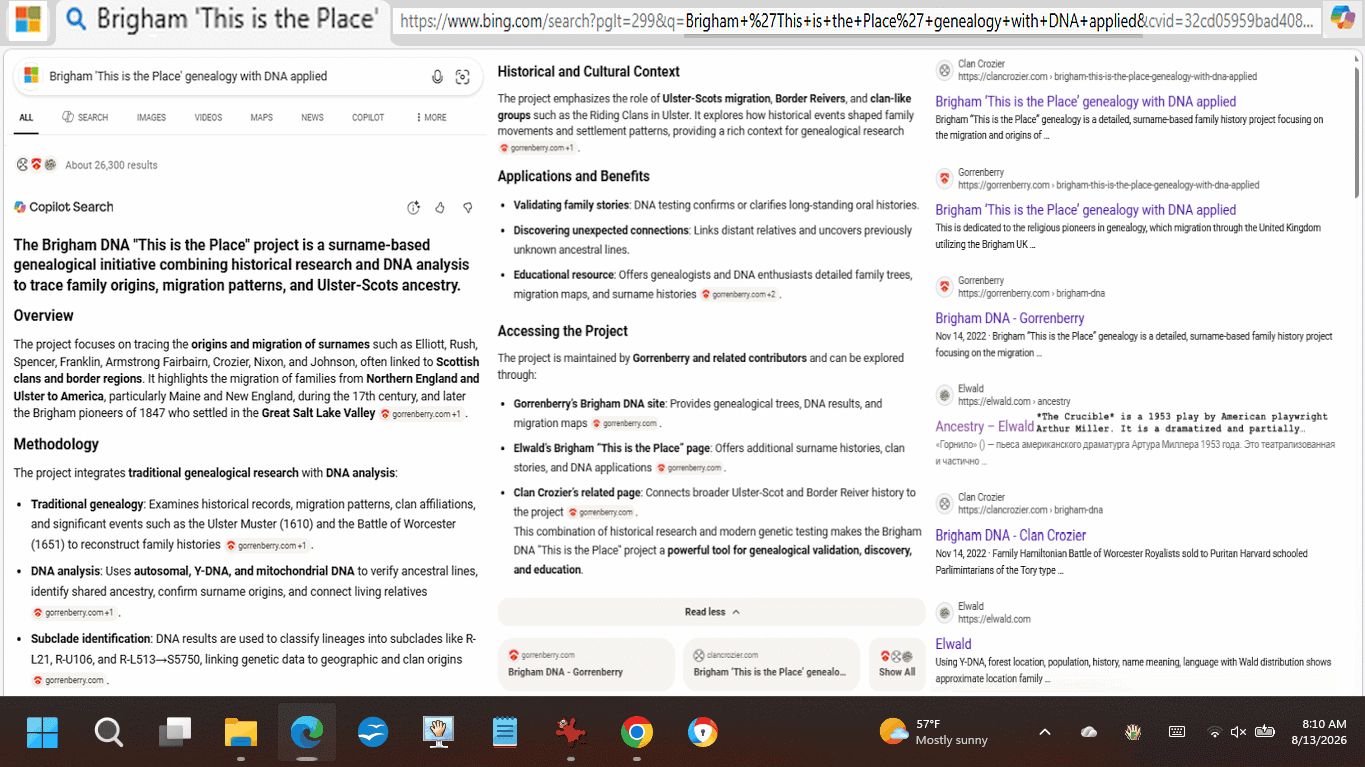The height and width of the screenshot is (767, 1365).
Task: Switch to the IMAGES tab
Action: 151,118
